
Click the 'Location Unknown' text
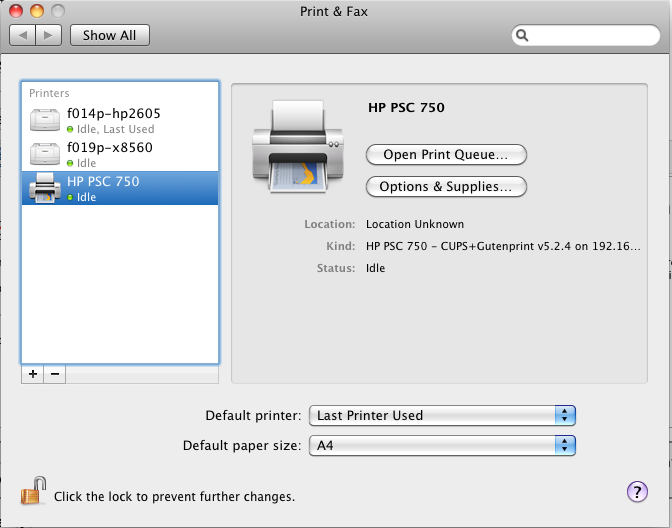coord(415,224)
